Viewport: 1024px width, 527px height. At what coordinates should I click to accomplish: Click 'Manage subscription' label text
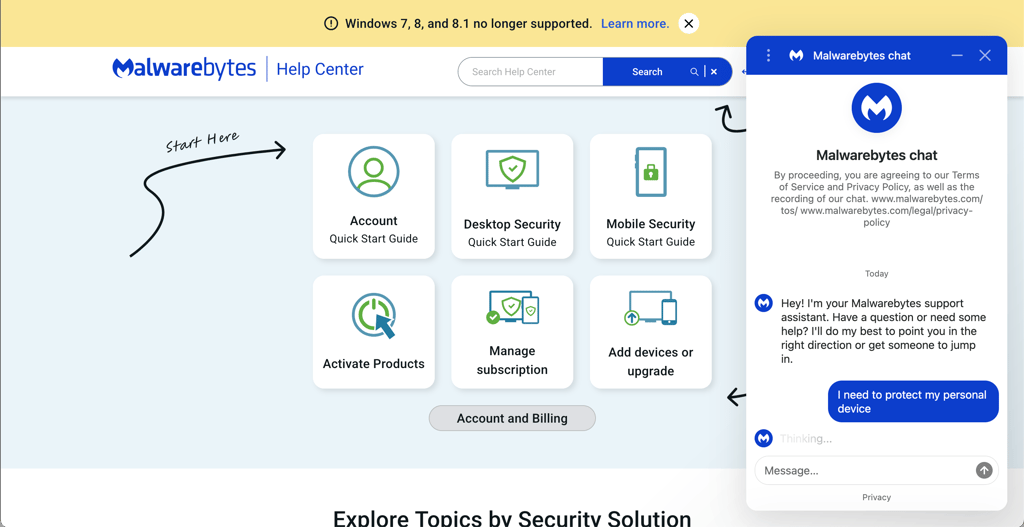(512, 360)
